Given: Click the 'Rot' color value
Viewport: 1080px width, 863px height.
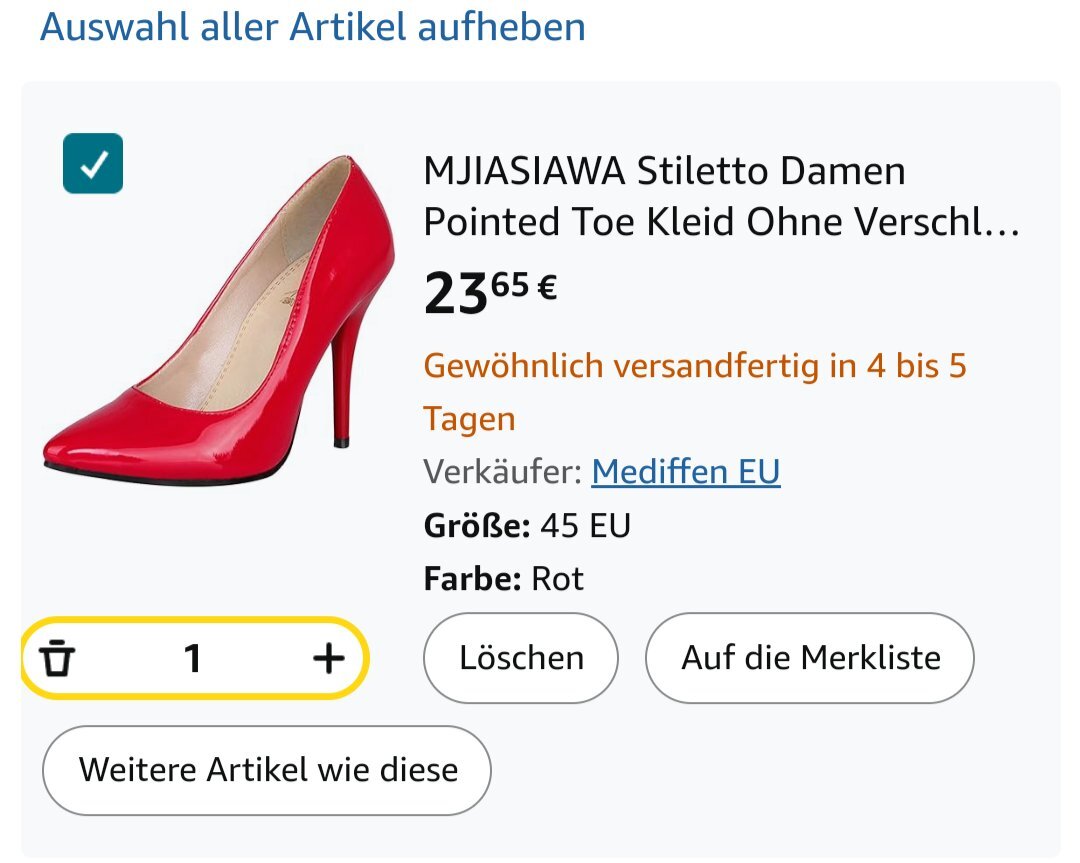Looking at the screenshot, I should click(557, 579).
